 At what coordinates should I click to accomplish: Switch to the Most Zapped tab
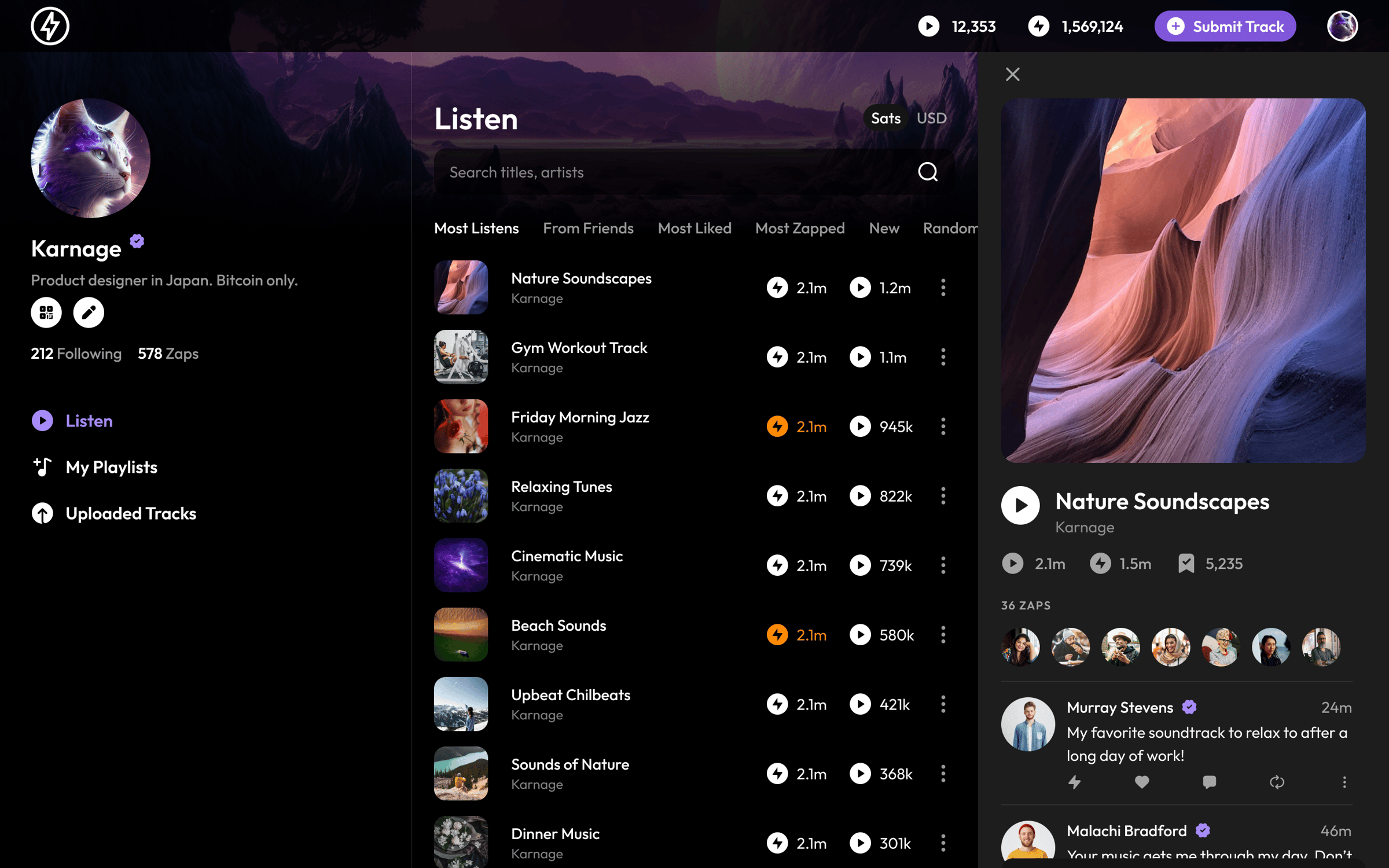coord(799,228)
